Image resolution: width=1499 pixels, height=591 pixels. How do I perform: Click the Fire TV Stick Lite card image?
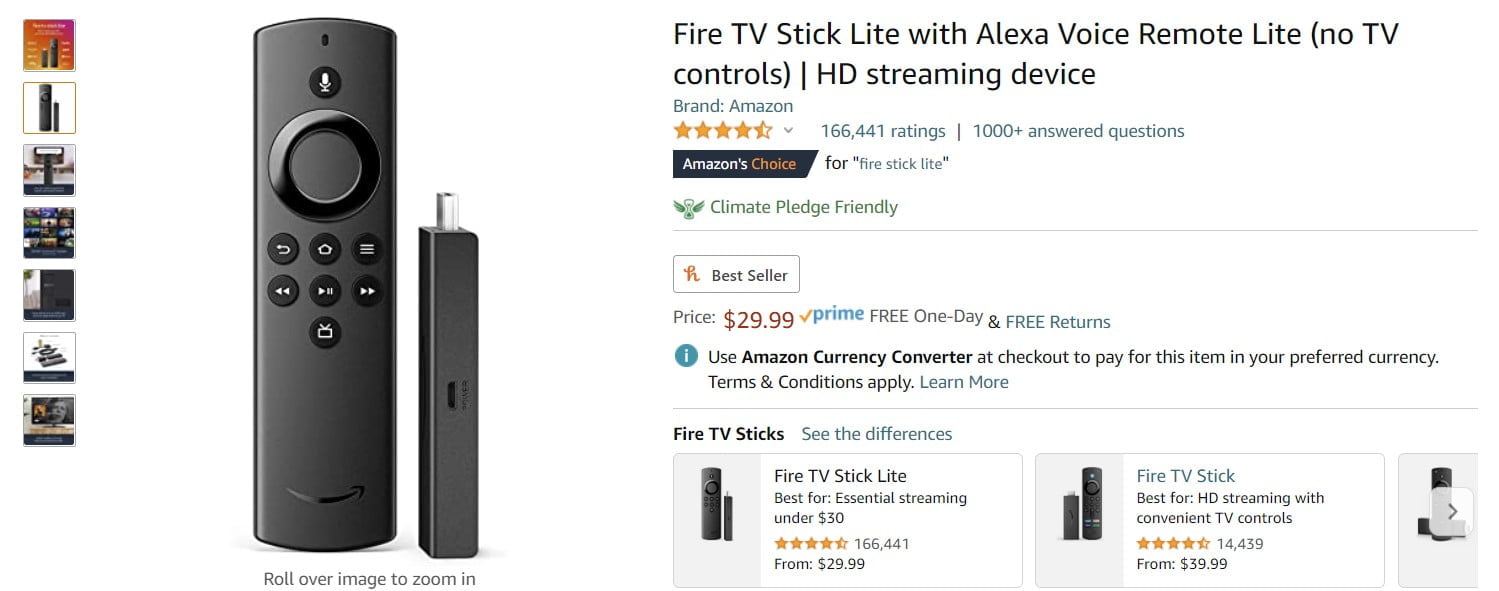click(717, 504)
